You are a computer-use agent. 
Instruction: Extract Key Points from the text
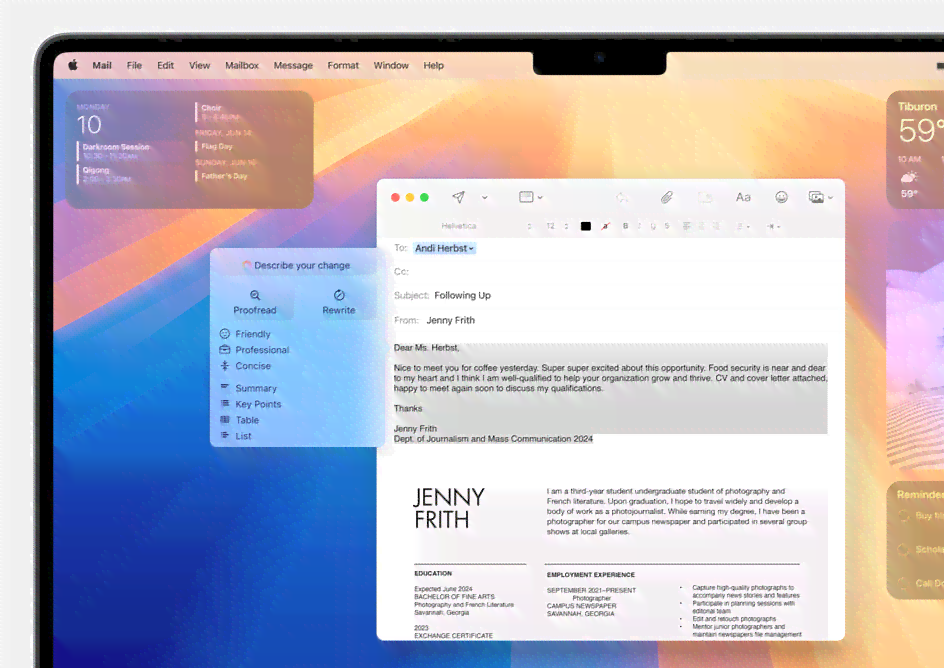click(250, 404)
